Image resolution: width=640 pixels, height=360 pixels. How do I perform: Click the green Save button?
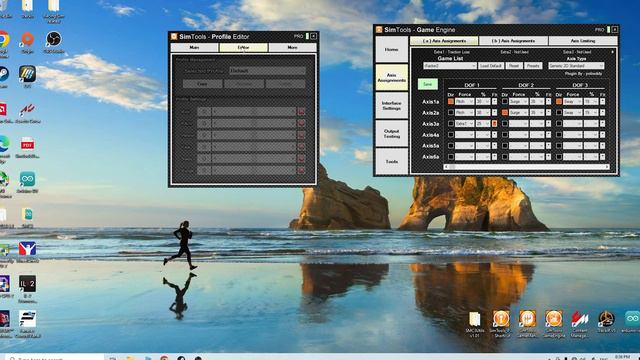[x=427, y=84]
